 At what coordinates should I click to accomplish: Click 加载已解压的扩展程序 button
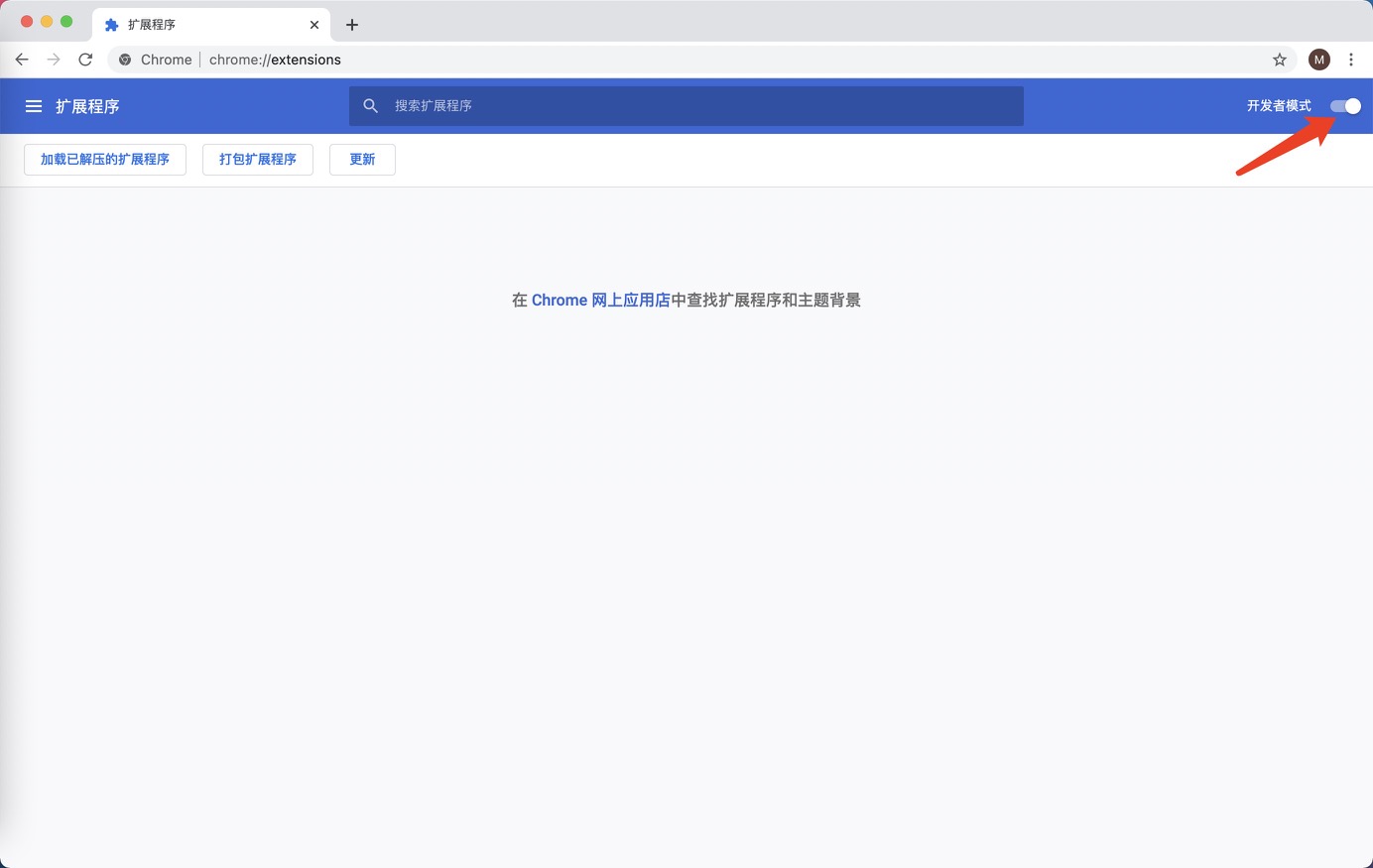(x=104, y=159)
